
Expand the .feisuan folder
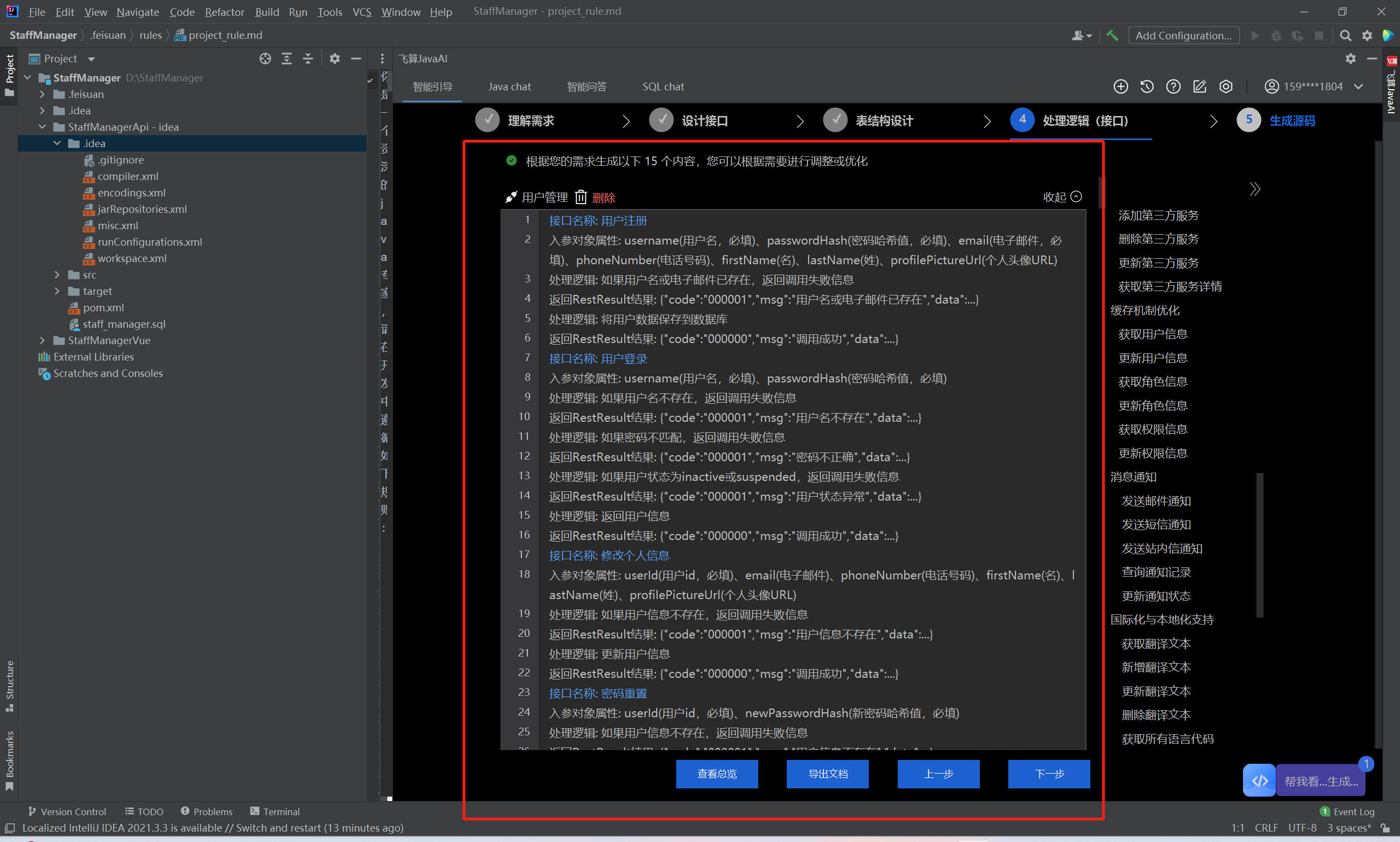click(42, 94)
